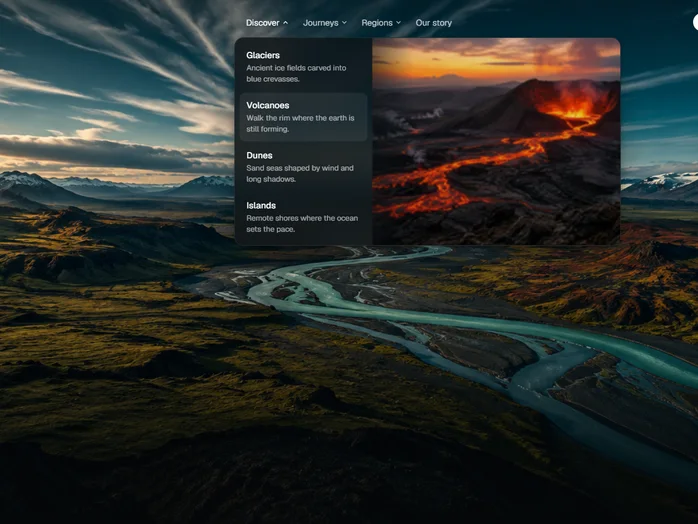Click the volcano lava preview image
This screenshot has height=524, width=698.
coord(496,141)
